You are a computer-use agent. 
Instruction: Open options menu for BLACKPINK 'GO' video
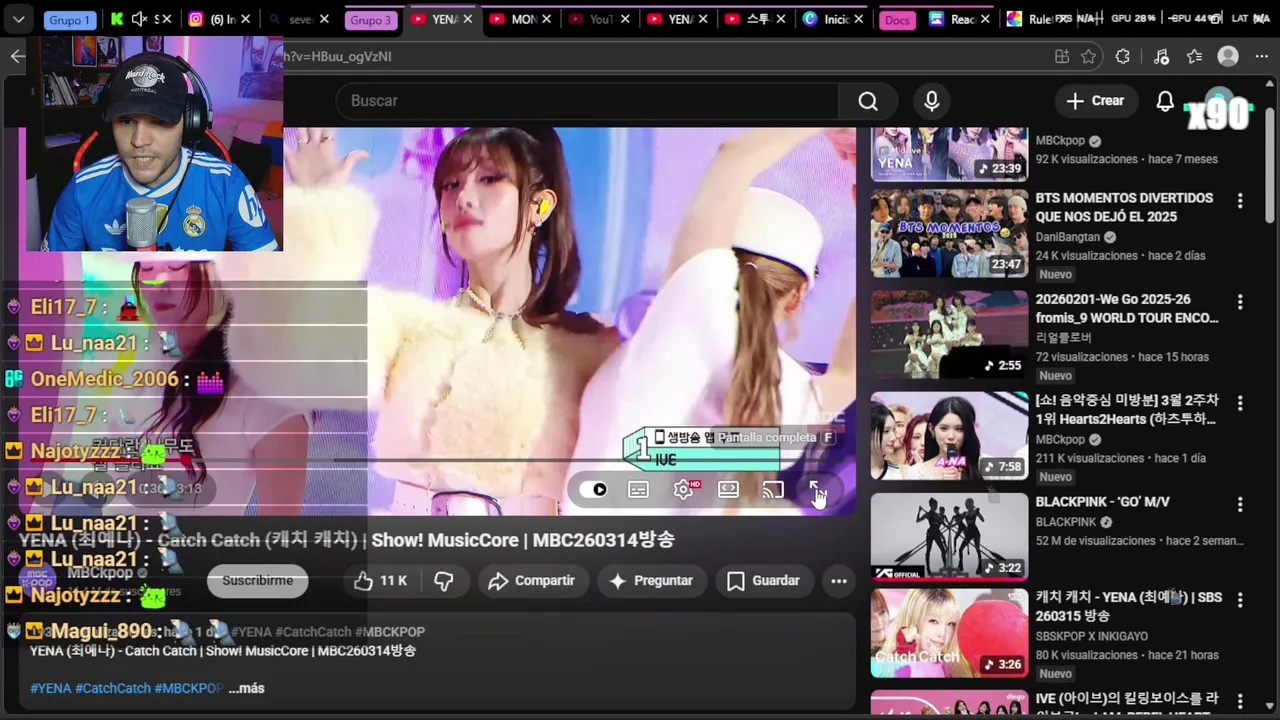pos(1240,504)
